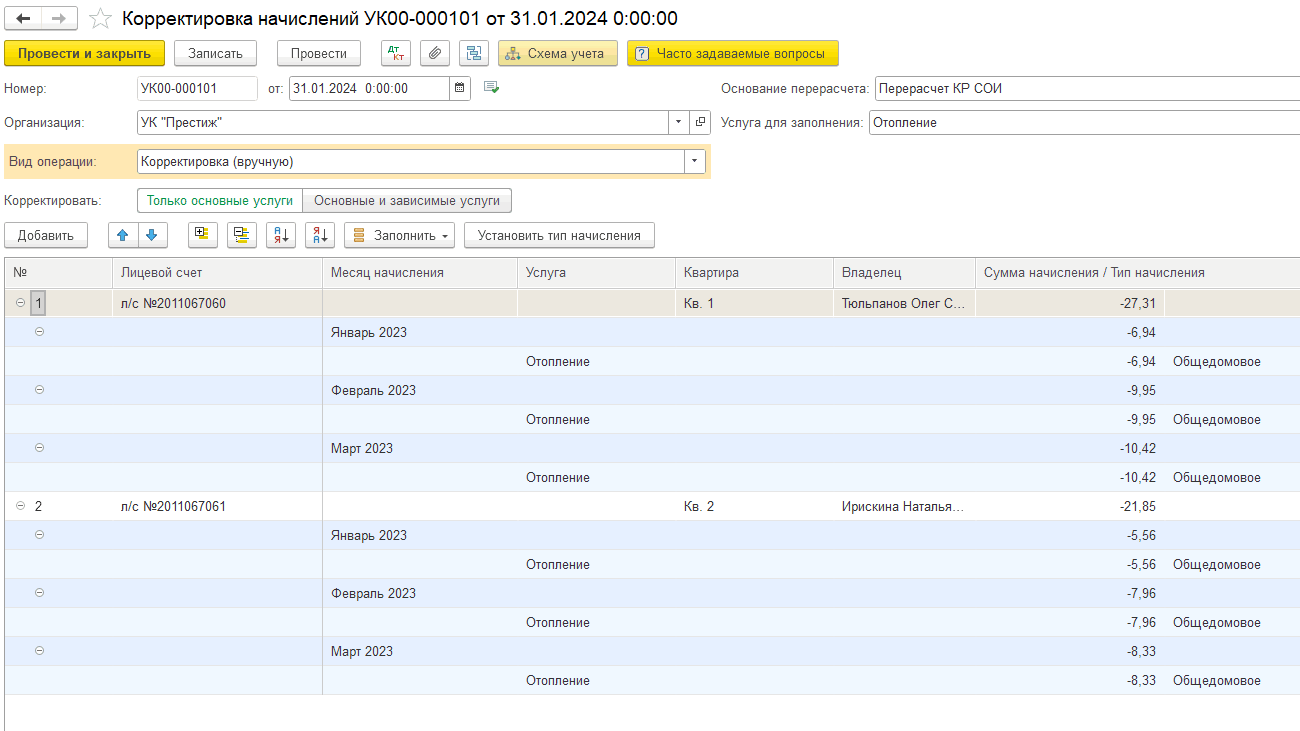Add document to favorites with star icon
1300x731 pixels.
(x=100, y=19)
